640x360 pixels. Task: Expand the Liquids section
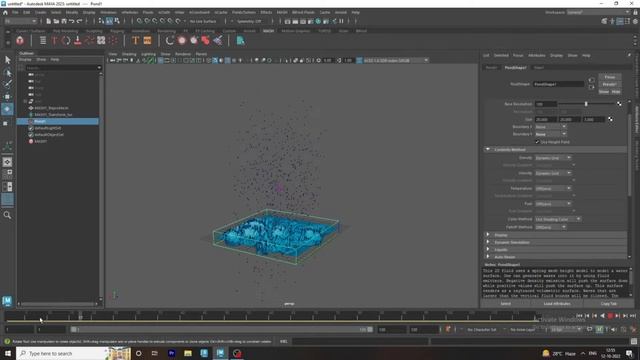coord(488,249)
